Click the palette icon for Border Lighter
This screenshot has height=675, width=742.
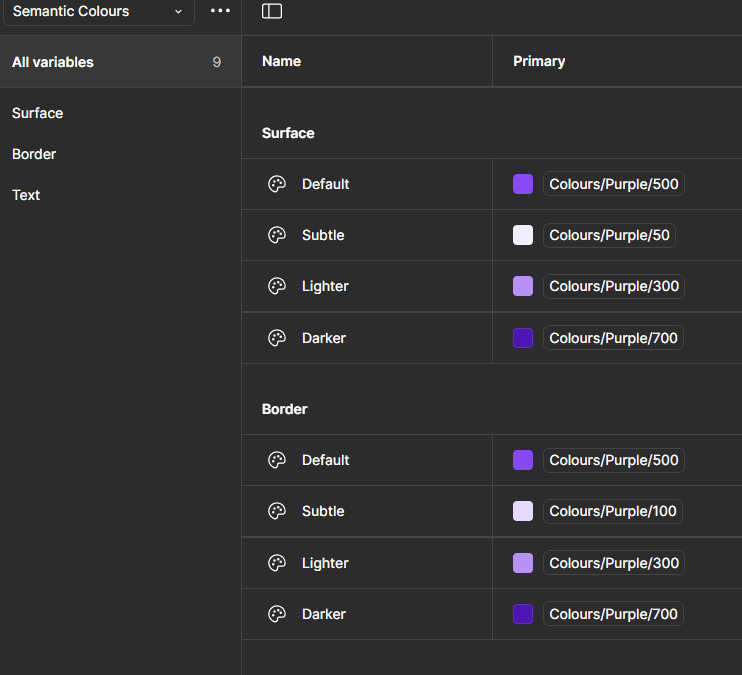(277, 563)
